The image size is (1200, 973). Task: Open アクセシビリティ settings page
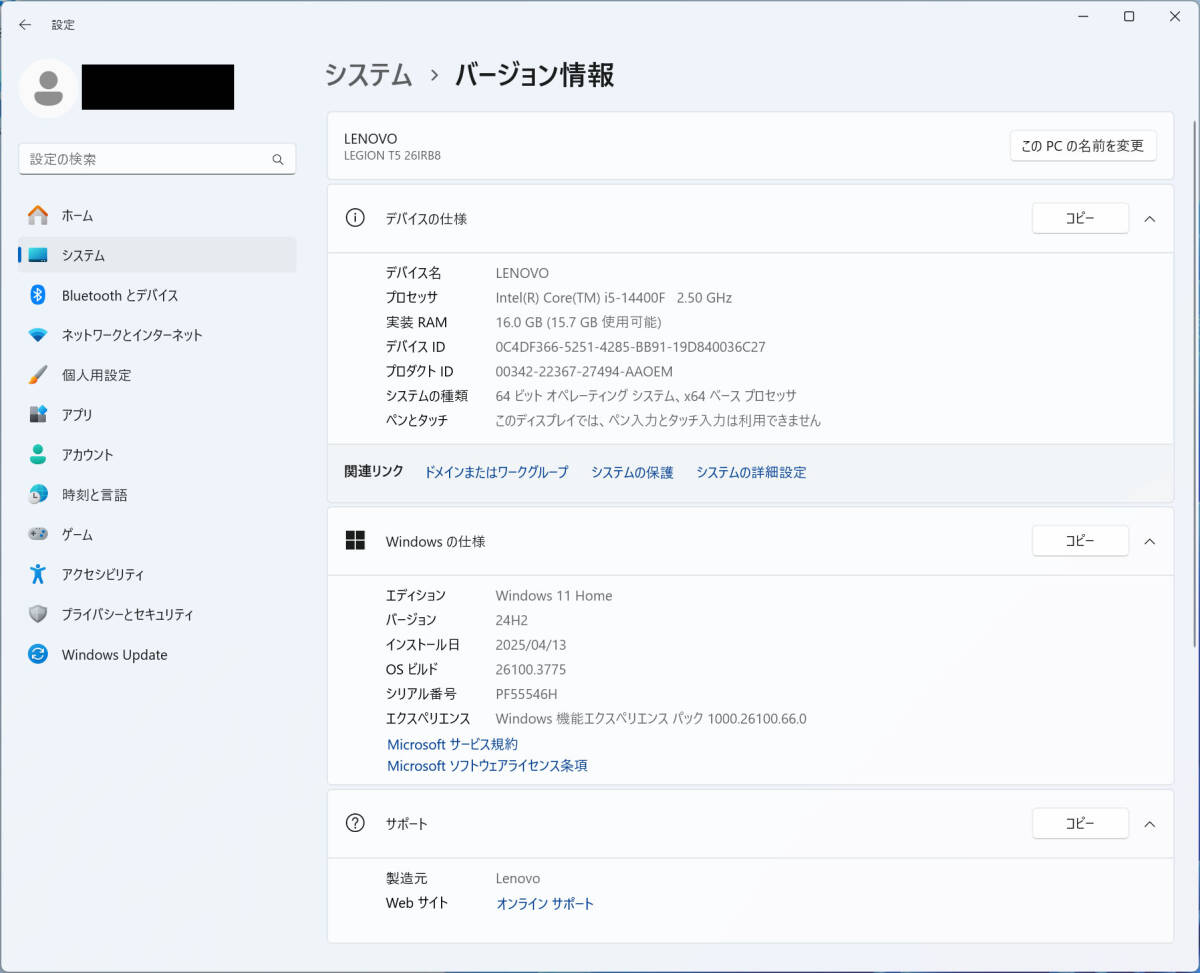click(157, 574)
